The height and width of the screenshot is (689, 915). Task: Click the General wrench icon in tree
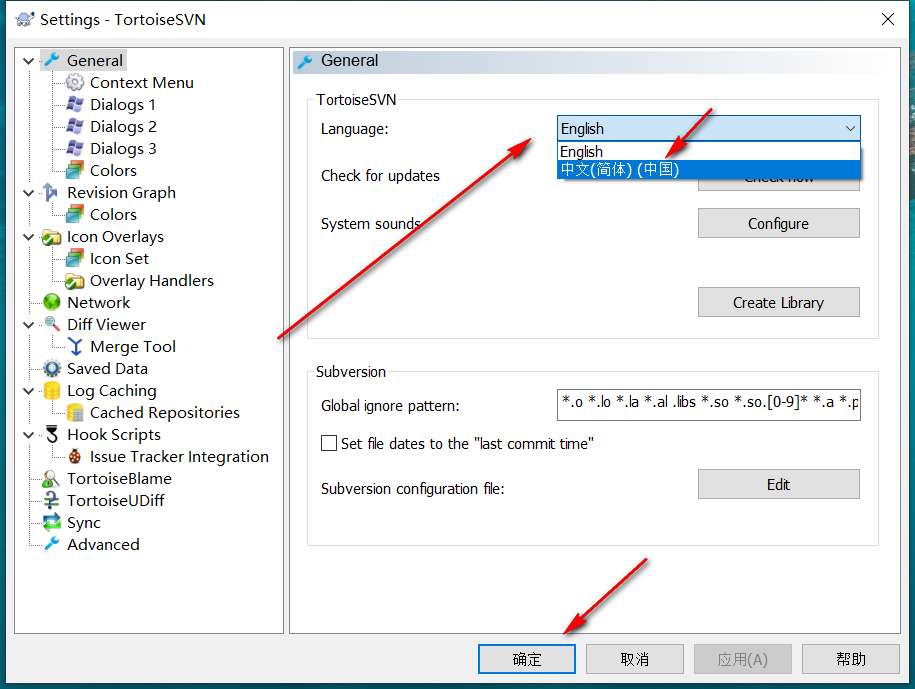click(52, 60)
